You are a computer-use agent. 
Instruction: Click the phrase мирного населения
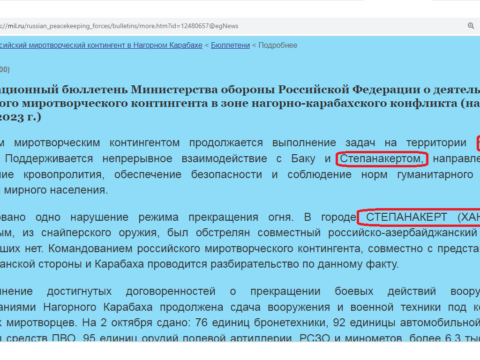coord(56,190)
